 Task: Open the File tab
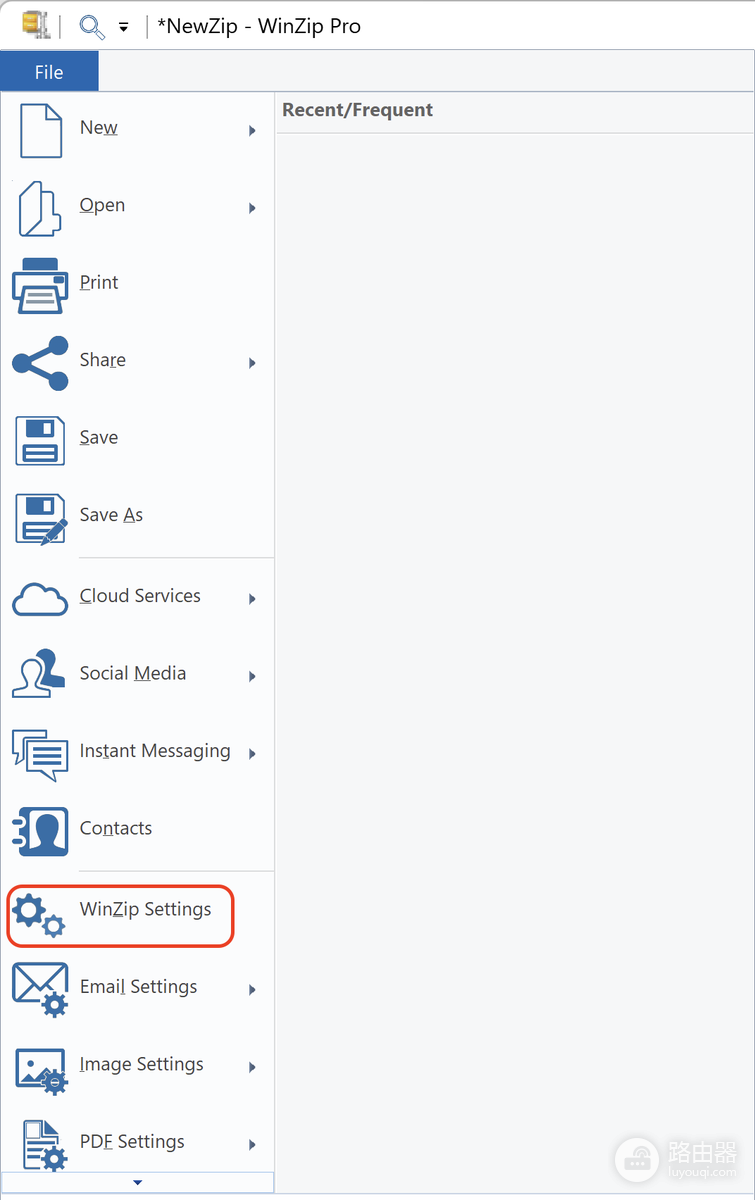point(49,72)
